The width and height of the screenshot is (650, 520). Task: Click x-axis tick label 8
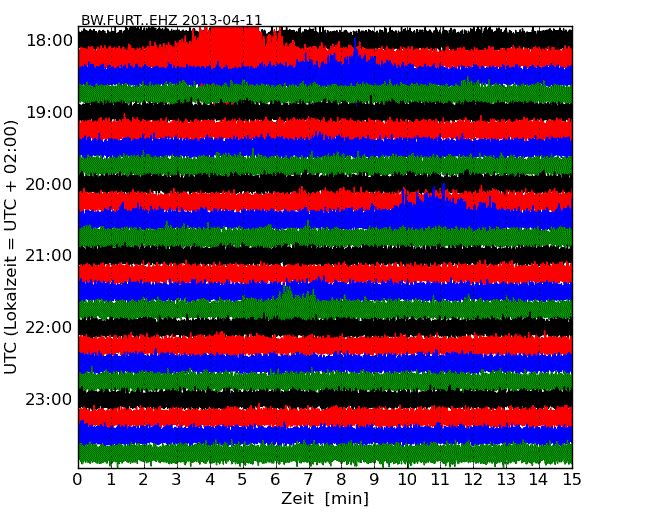(x=341, y=479)
